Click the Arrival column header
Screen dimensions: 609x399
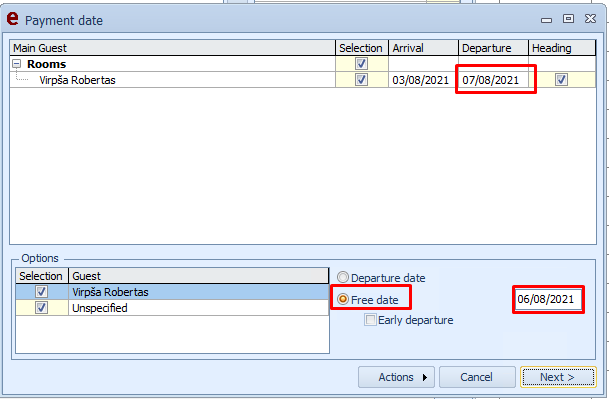[423, 48]
